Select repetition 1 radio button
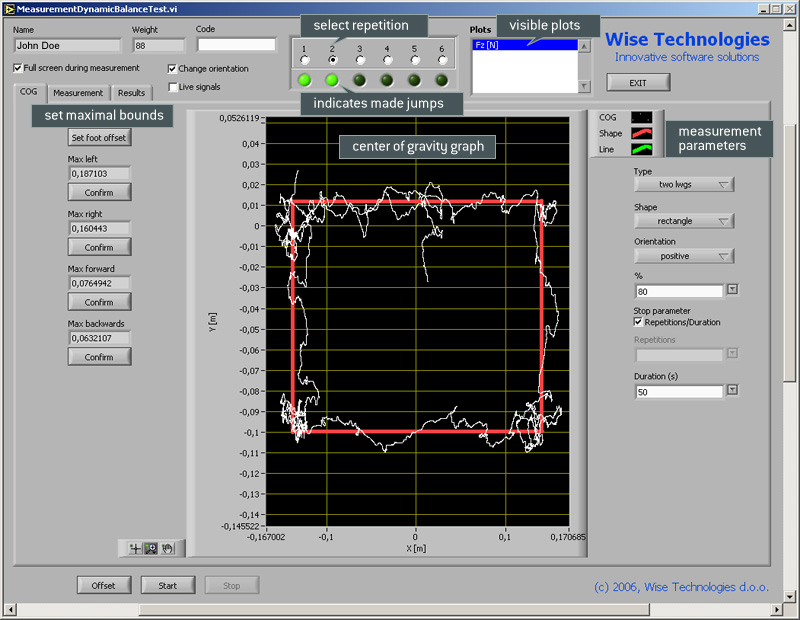800x620 pixels. click(x=305, y=60)
